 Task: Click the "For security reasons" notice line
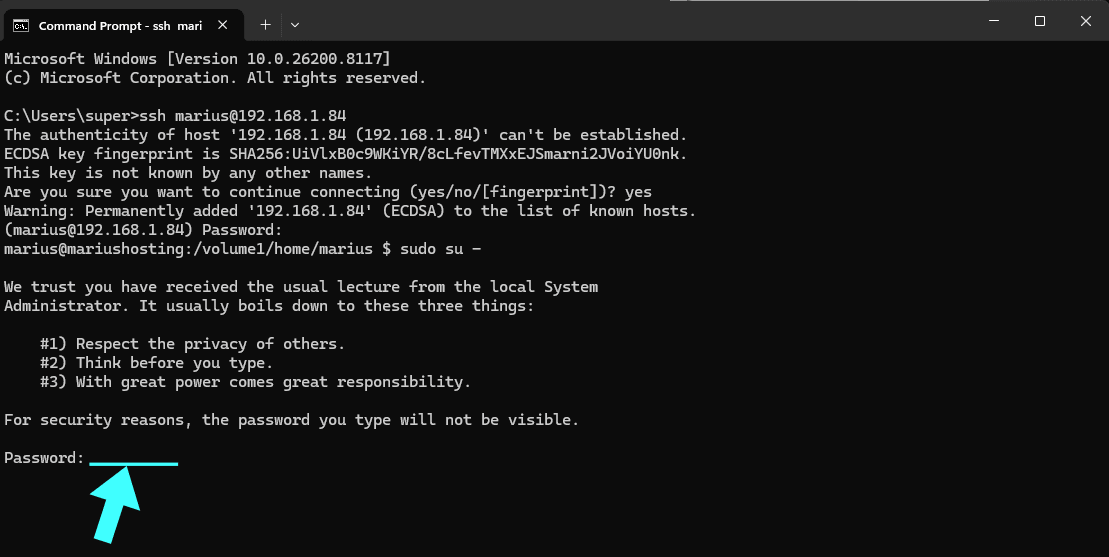click(291, 420)
